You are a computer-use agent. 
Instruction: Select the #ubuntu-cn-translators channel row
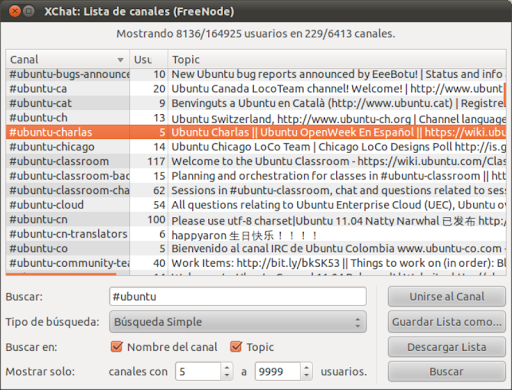click(x=256, y=234)
